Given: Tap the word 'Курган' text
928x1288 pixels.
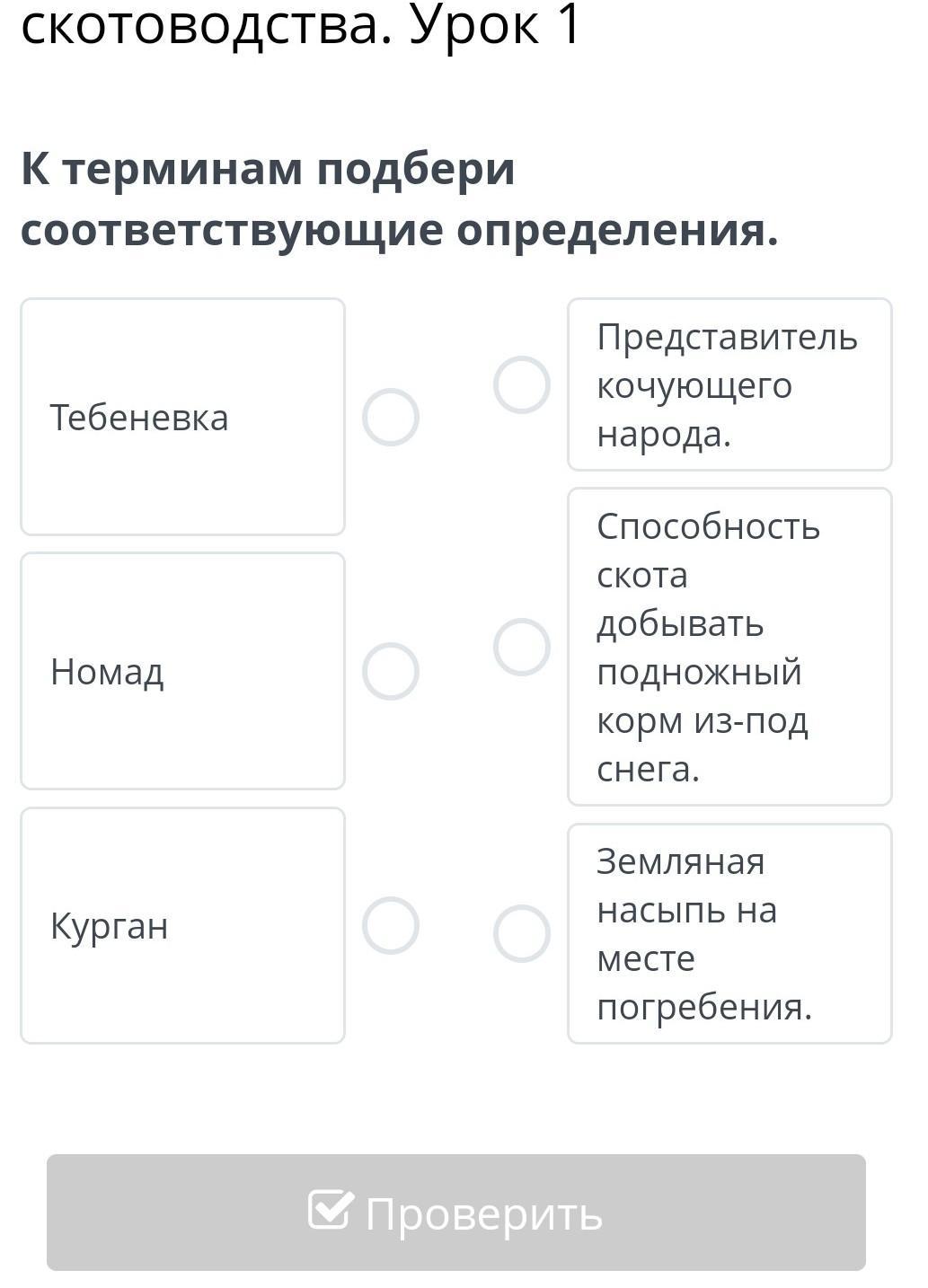Looking at the screenshot, I should click(109, 926).
